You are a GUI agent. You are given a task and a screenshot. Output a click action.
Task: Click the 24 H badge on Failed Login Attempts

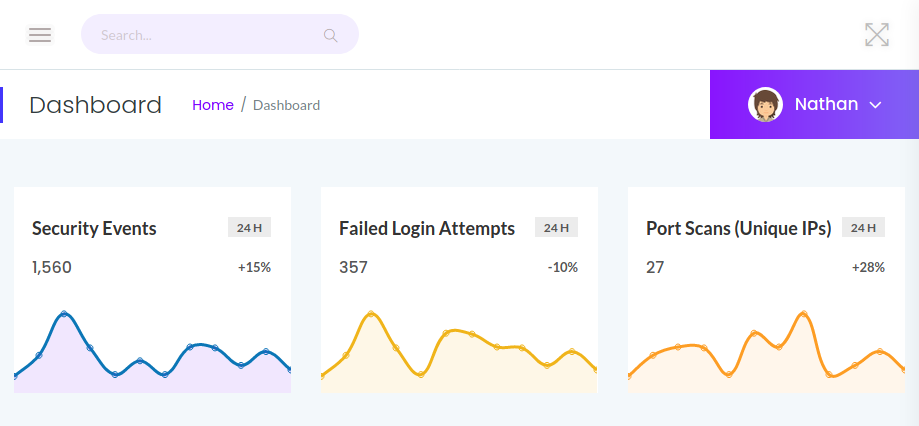click(x=556, y=228)
